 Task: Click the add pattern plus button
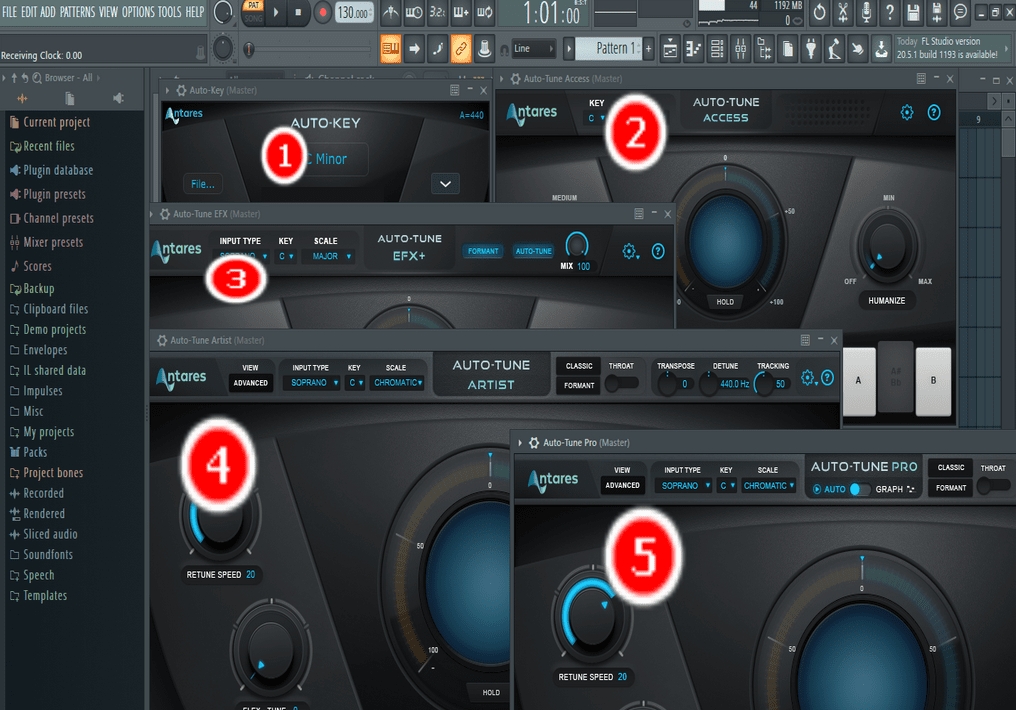pos(648,49)
